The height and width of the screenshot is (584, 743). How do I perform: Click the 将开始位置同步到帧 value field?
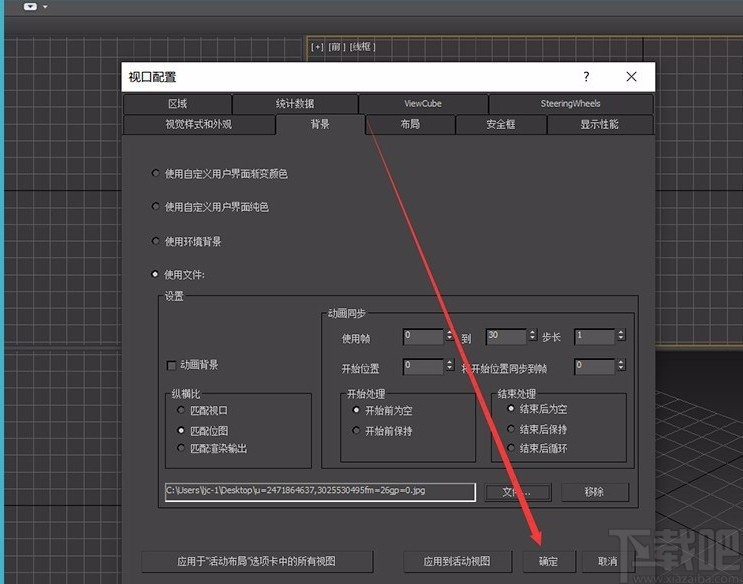point(595,366)
